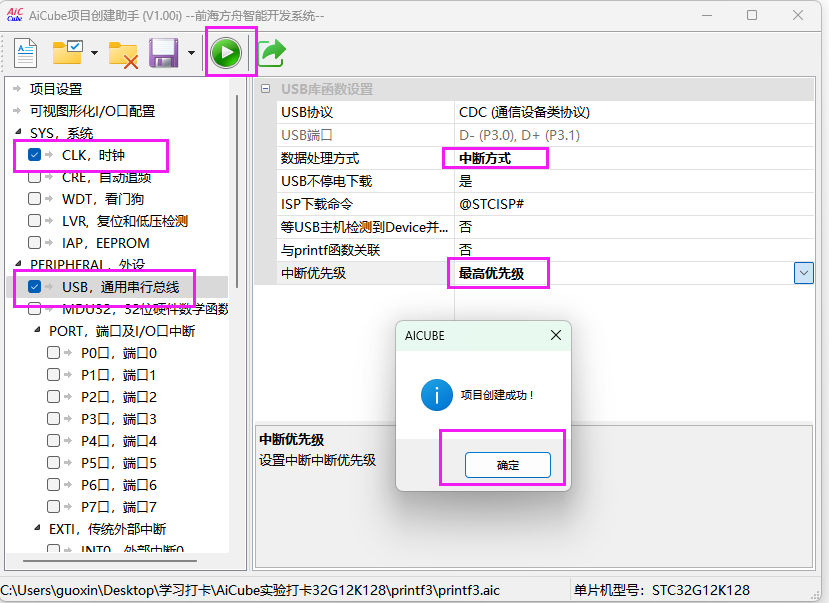Click the 与printf函数关联 value 否
The image size is (829, 603).
click(465, 250)
